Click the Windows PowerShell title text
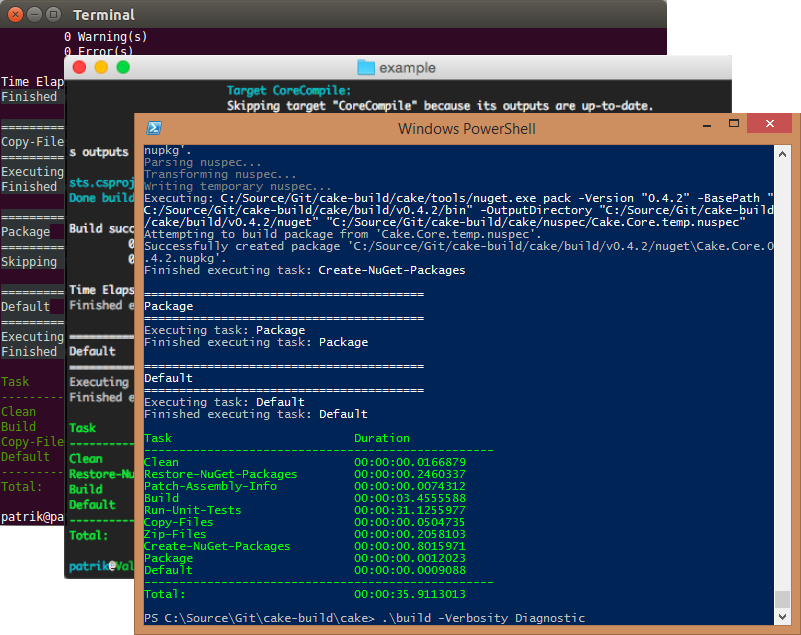Screen dimensions: 801x635 [466, 128]
